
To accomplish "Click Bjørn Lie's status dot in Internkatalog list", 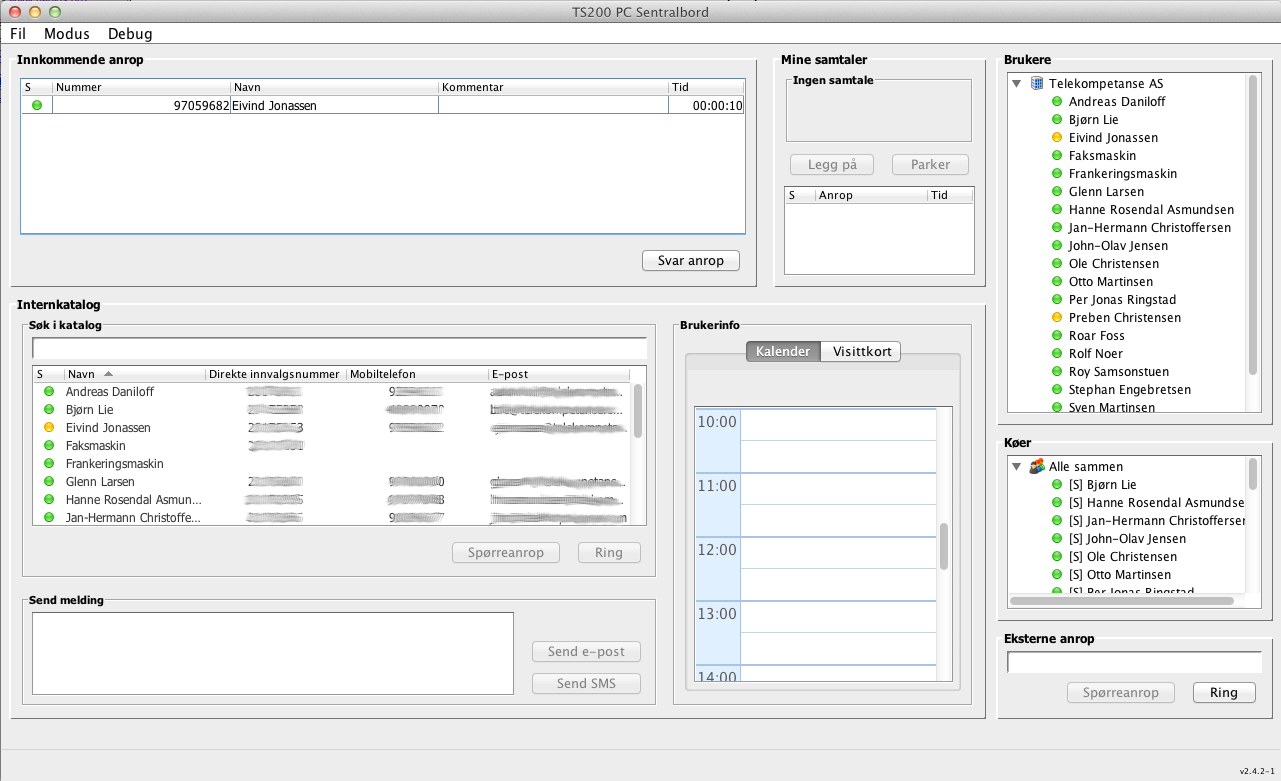I will pos(48,409).
